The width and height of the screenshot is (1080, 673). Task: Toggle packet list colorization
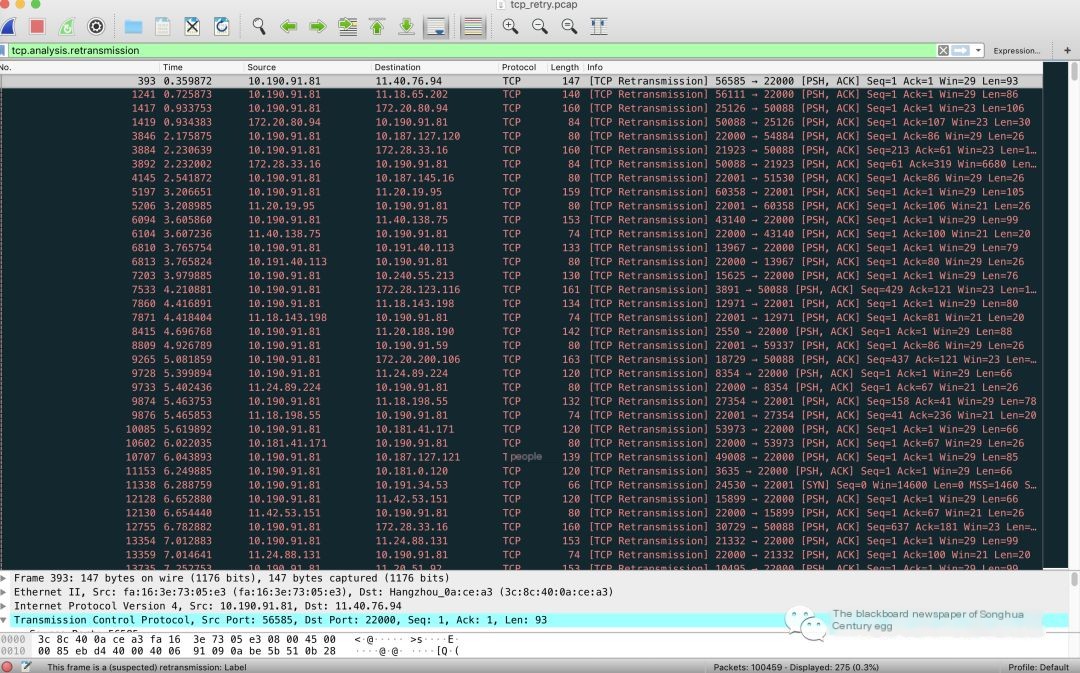click(x=473, y=27)
